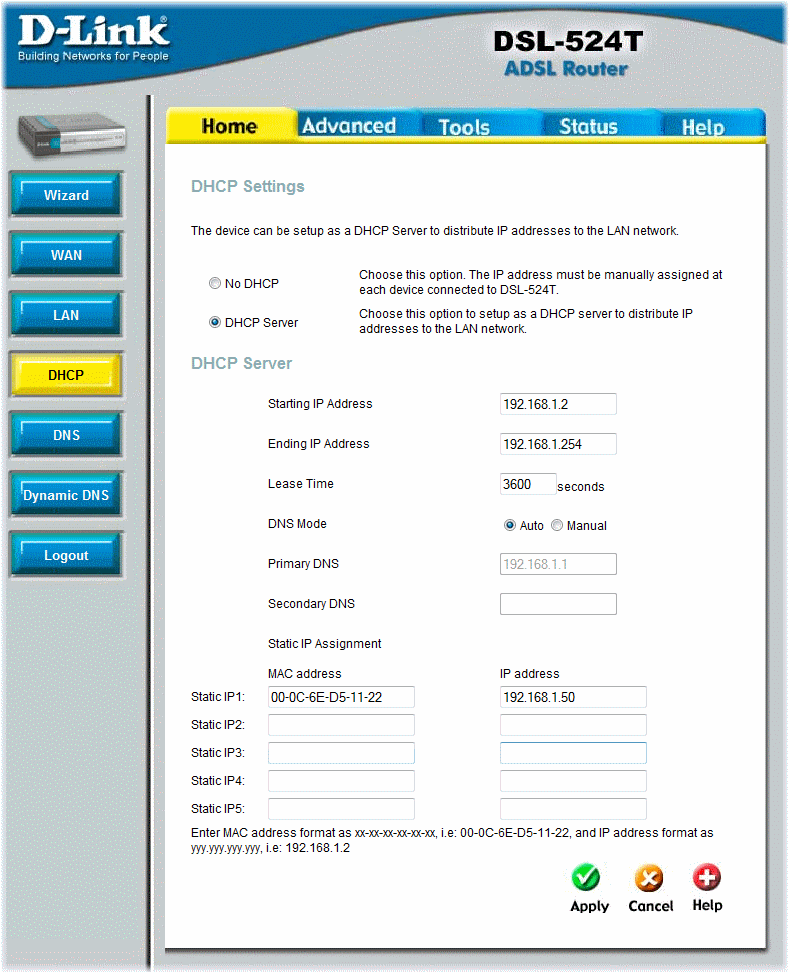Open the Home tab
This screenshot has height=973, width=789.
[x=229, y=126]
